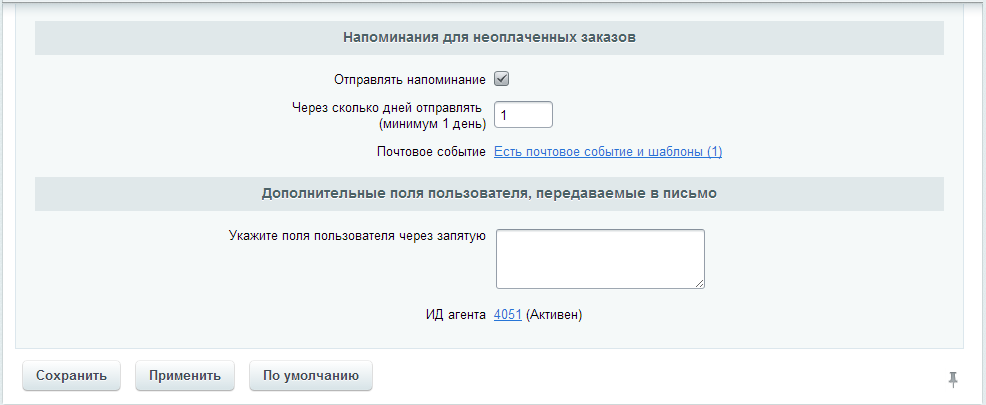
Task: Click the textarea resize grip corner
Action: 700,284
